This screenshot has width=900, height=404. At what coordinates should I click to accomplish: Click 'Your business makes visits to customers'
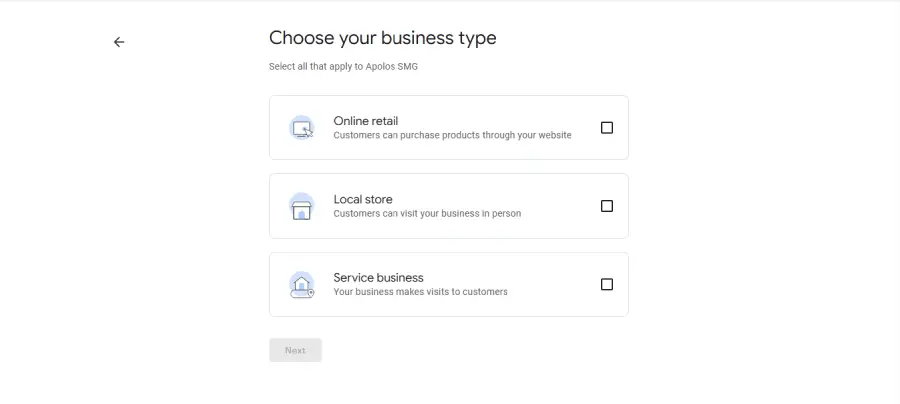tap(420, 292)
